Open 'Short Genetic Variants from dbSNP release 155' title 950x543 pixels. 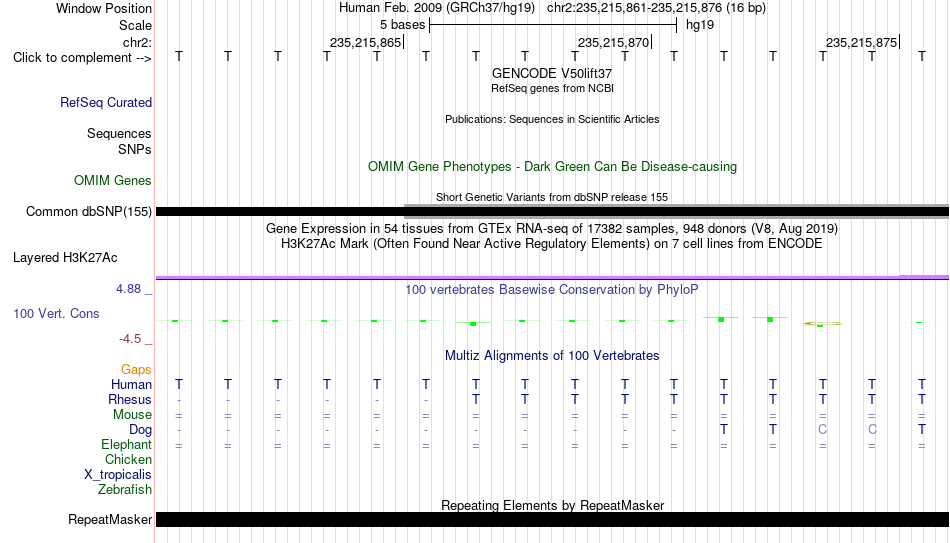coord(552,198)
